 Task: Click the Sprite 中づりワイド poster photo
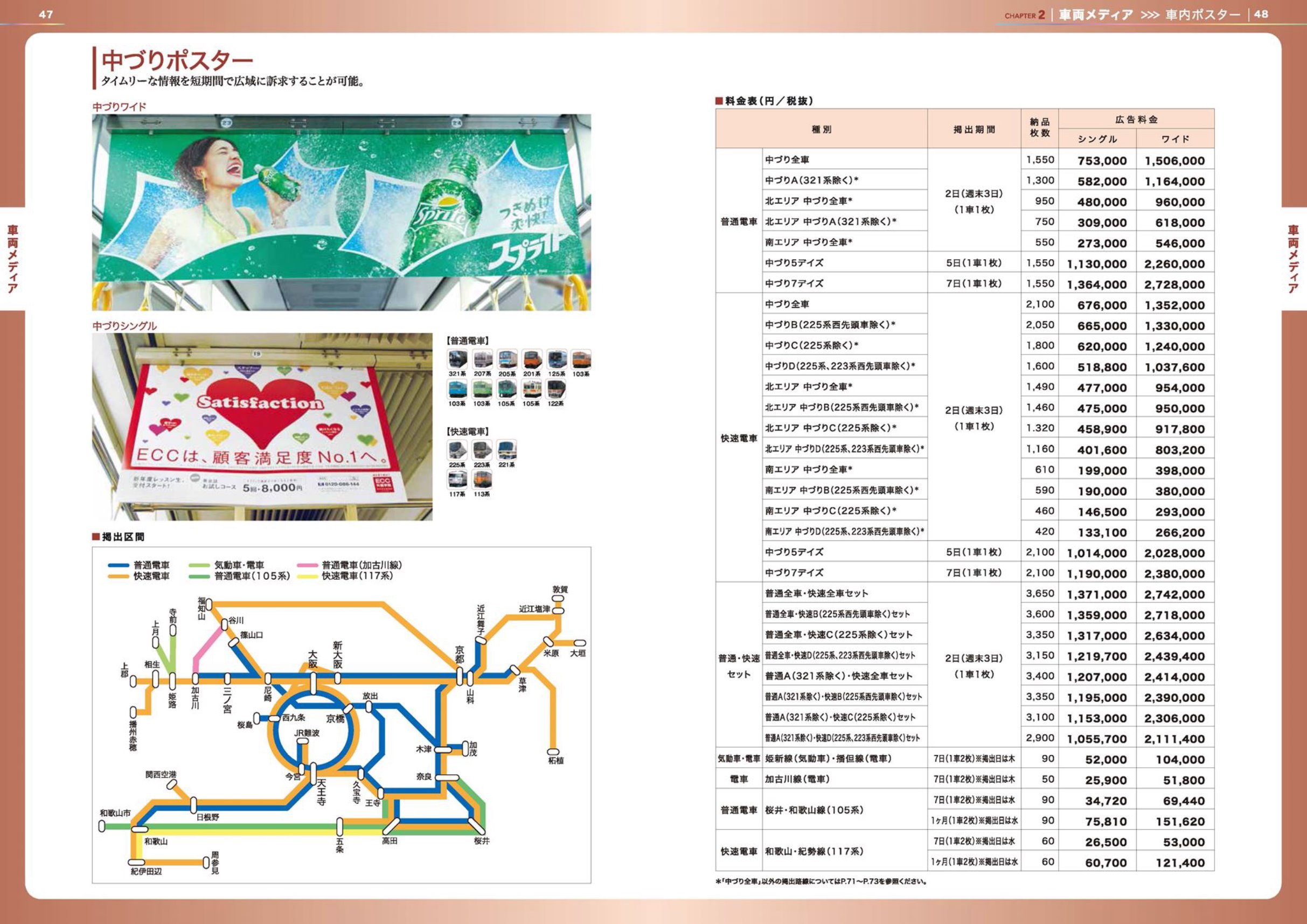(342, 212)
